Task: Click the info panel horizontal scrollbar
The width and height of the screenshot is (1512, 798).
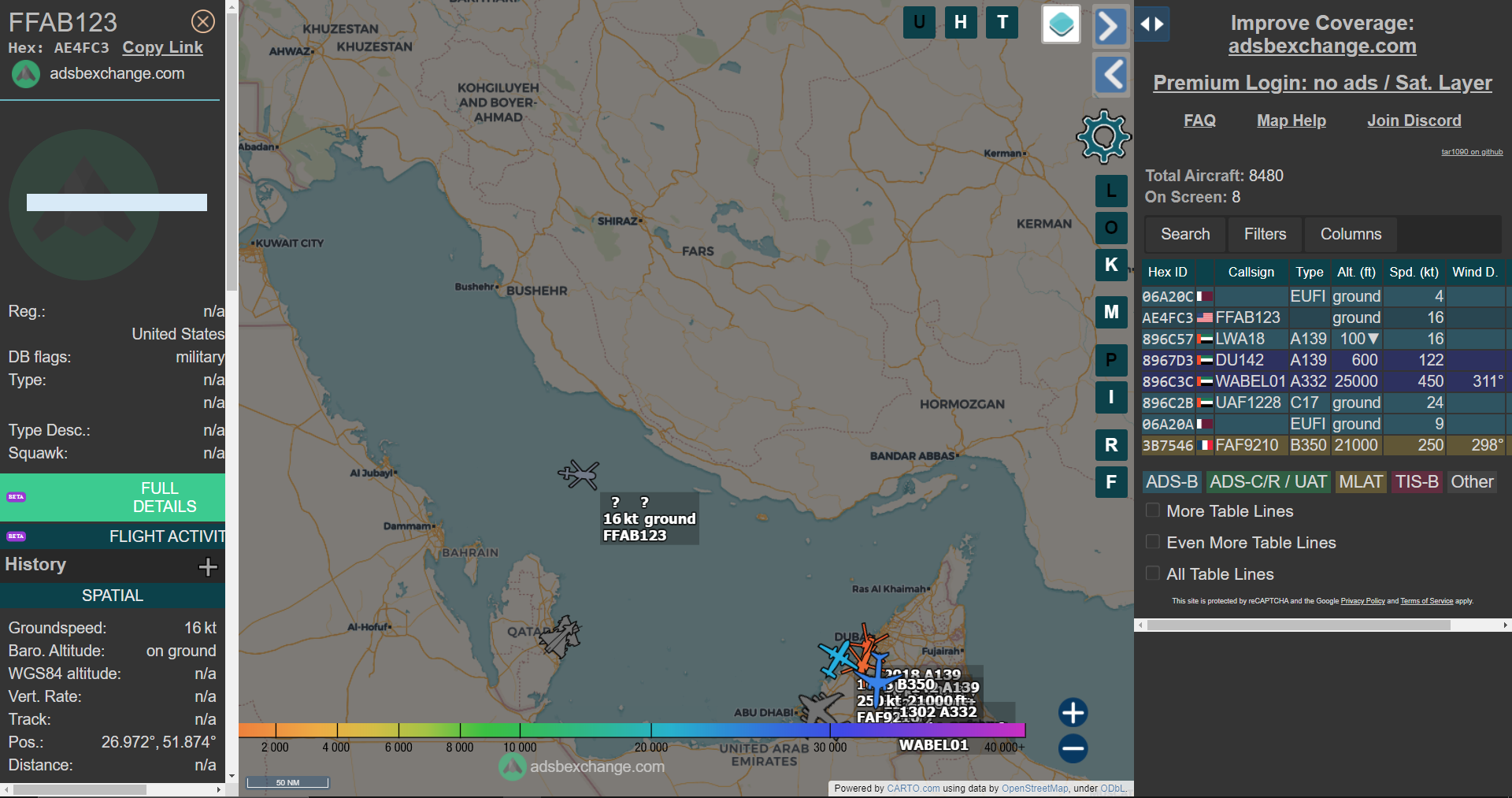Action: point(79,789)
